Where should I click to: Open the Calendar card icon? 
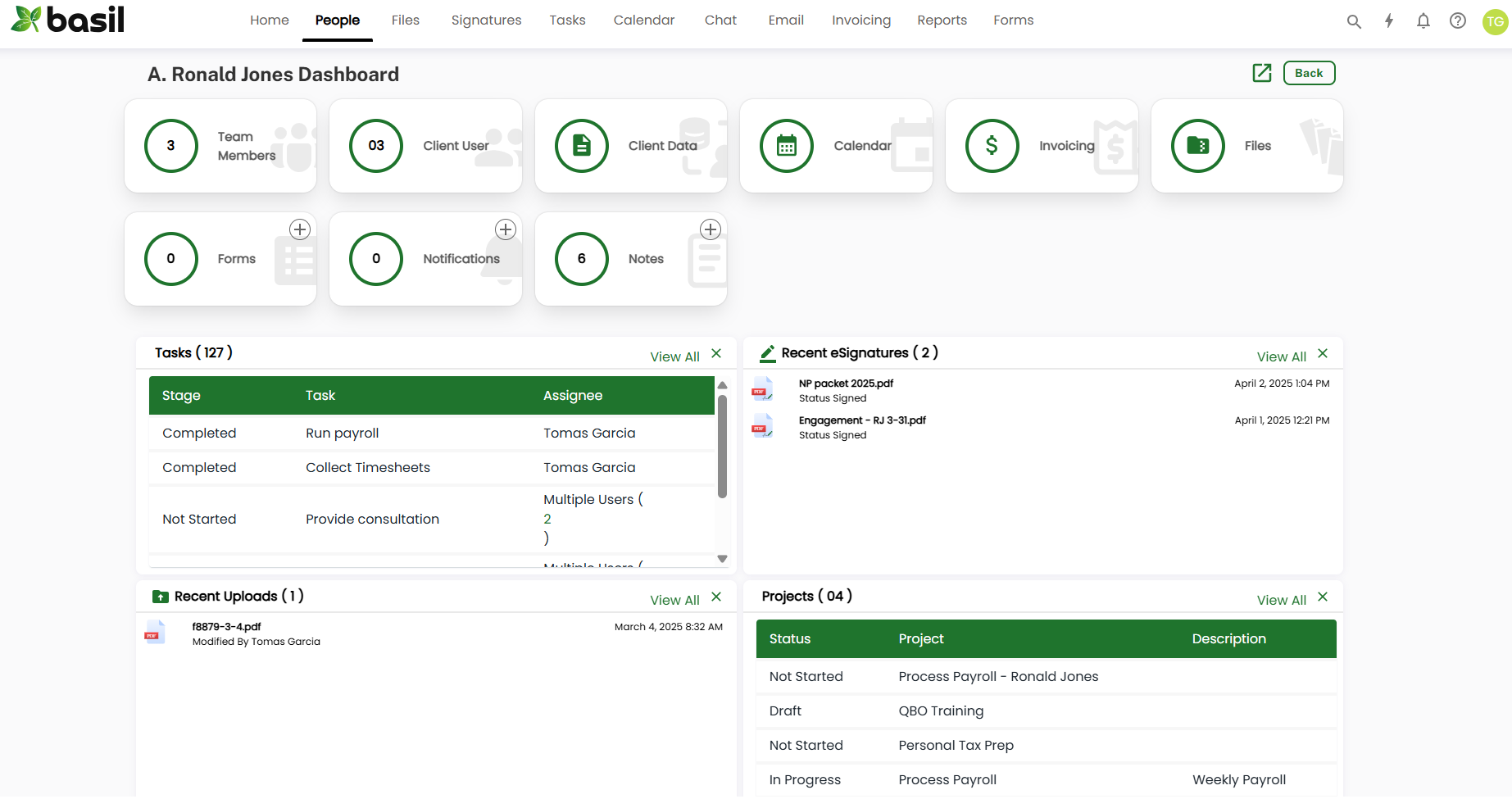[x=787, y=146]
